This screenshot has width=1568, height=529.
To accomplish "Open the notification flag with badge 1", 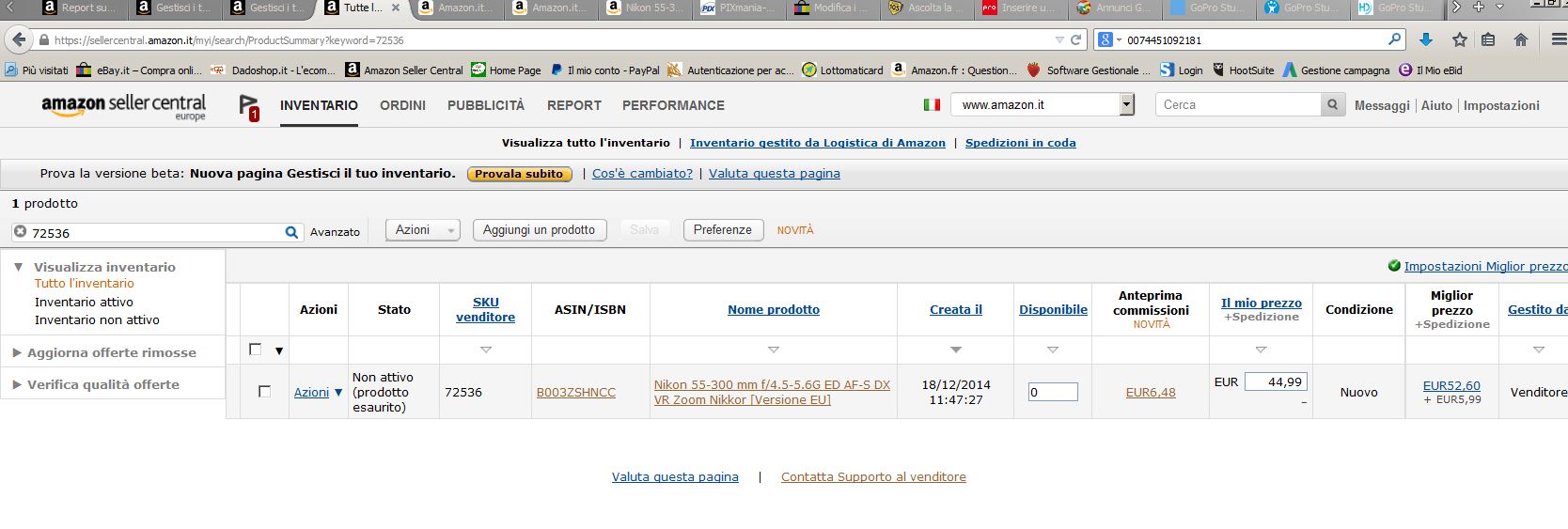I will click(248, 107).
